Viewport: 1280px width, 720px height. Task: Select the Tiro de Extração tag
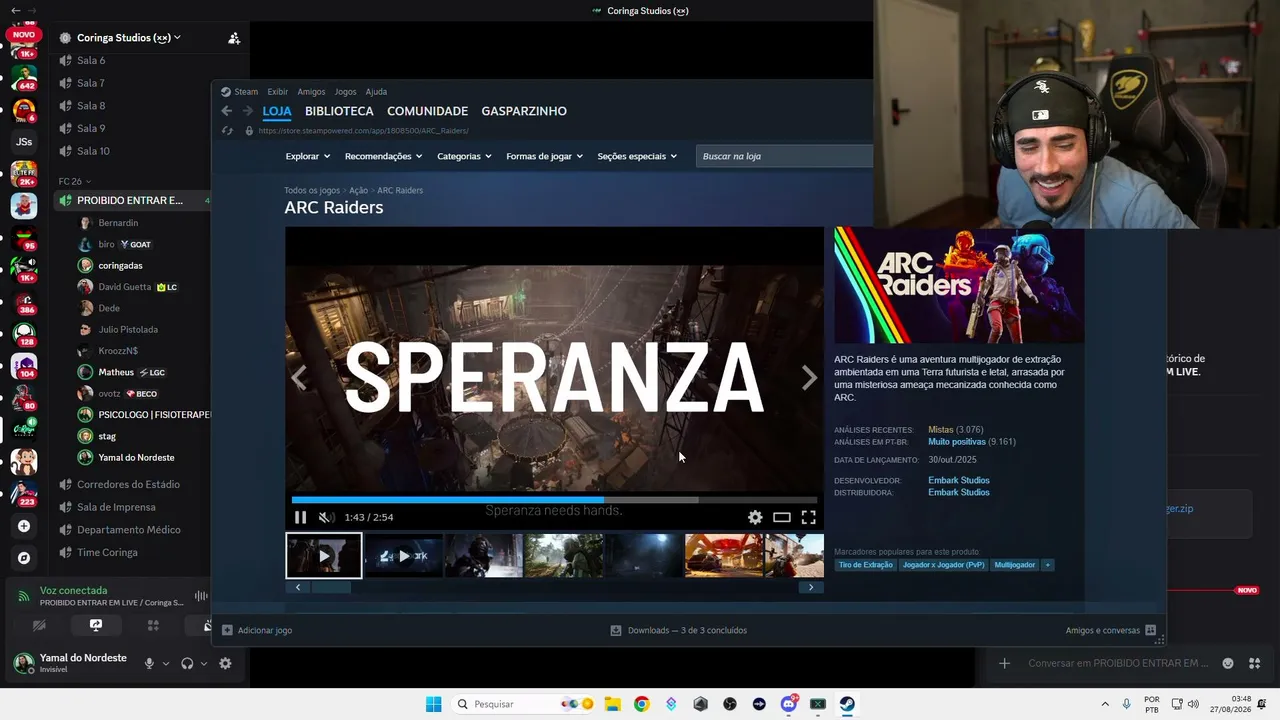click(x=865, y=565)
